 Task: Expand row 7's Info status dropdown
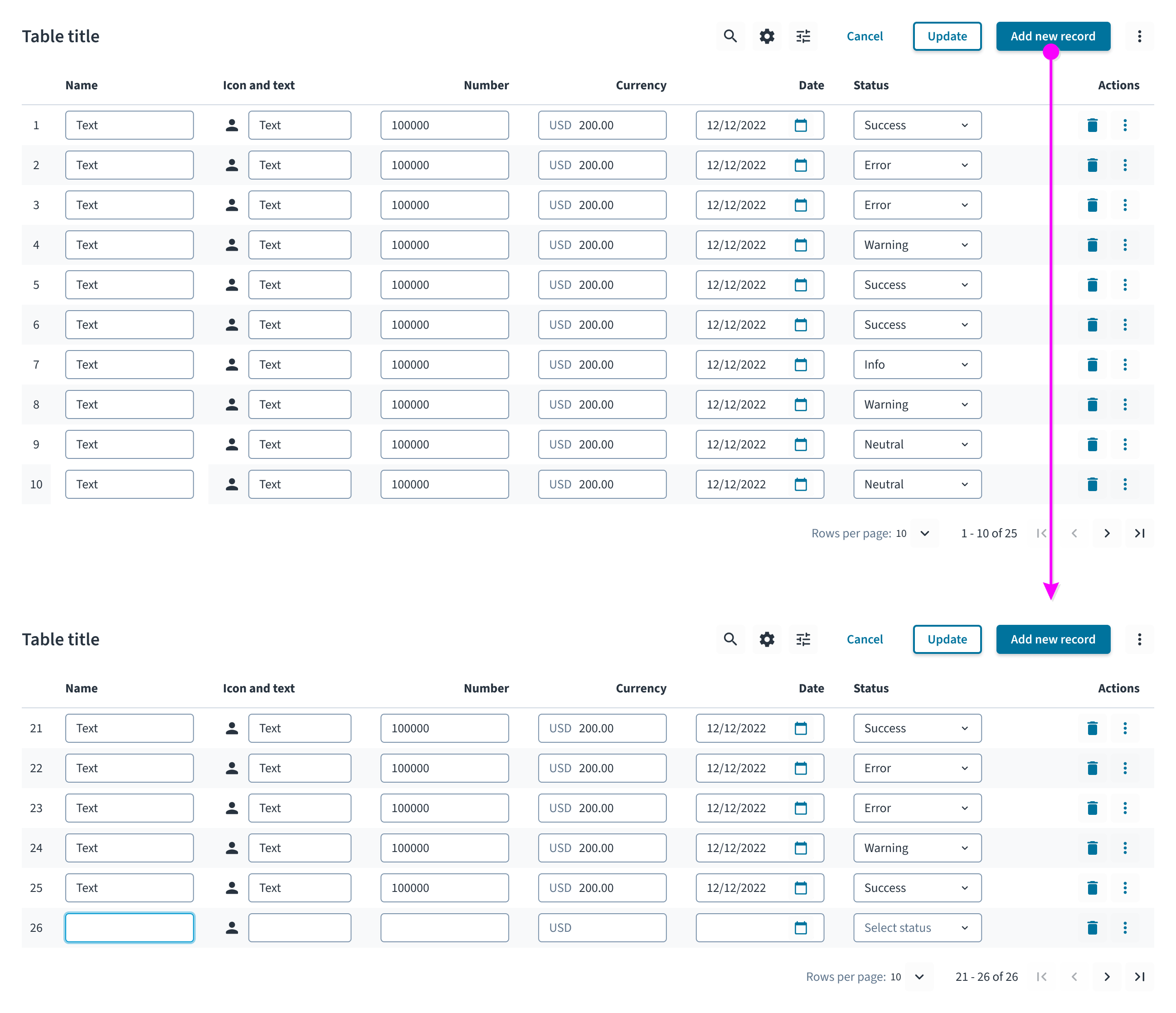coord(917,365)
